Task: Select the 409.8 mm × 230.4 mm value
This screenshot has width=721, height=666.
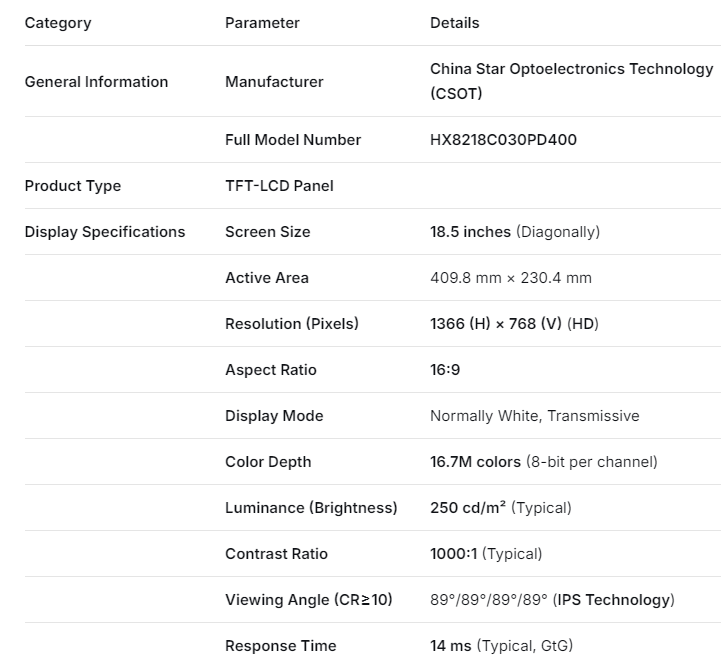Action: (x=510, y=278)
